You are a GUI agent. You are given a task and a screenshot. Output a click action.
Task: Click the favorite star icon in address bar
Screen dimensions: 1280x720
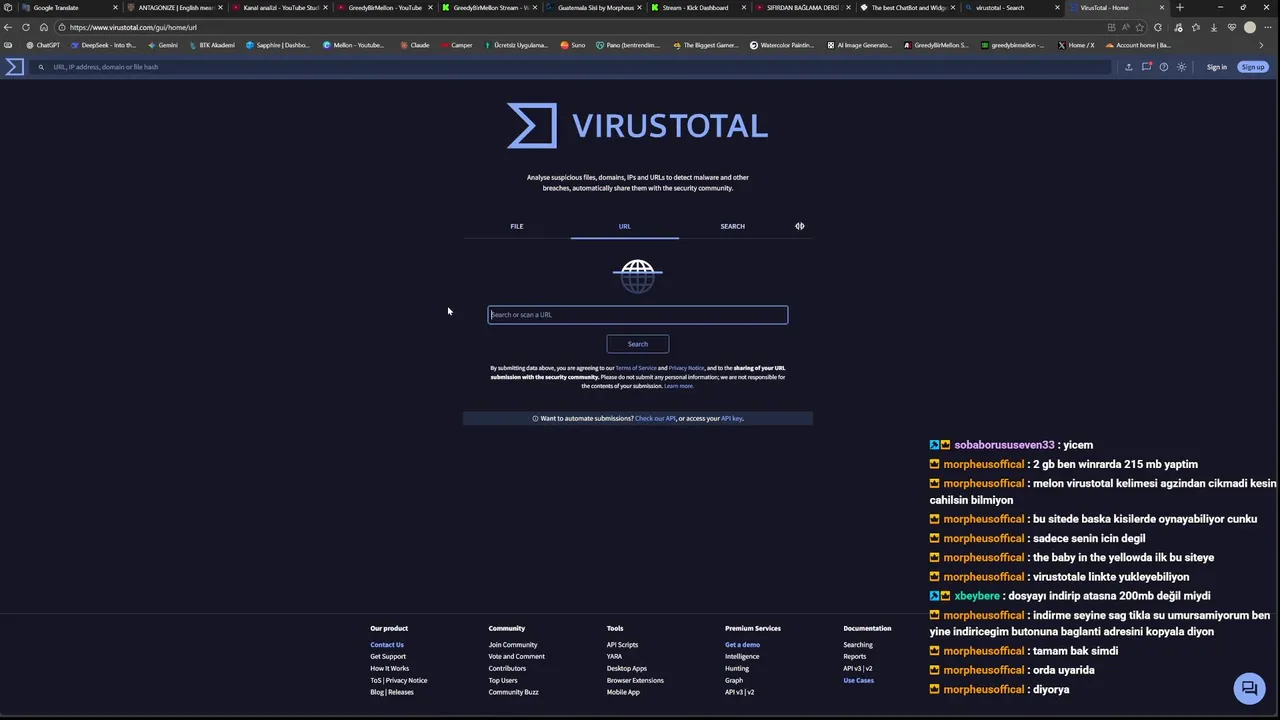1139,27
